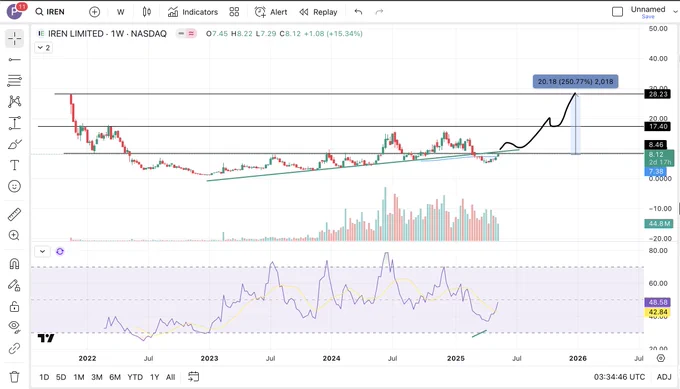This screenshot has width=680, height=389.
Task: Open the Fibonacci and Gann tools
Action: click(14, 80)
